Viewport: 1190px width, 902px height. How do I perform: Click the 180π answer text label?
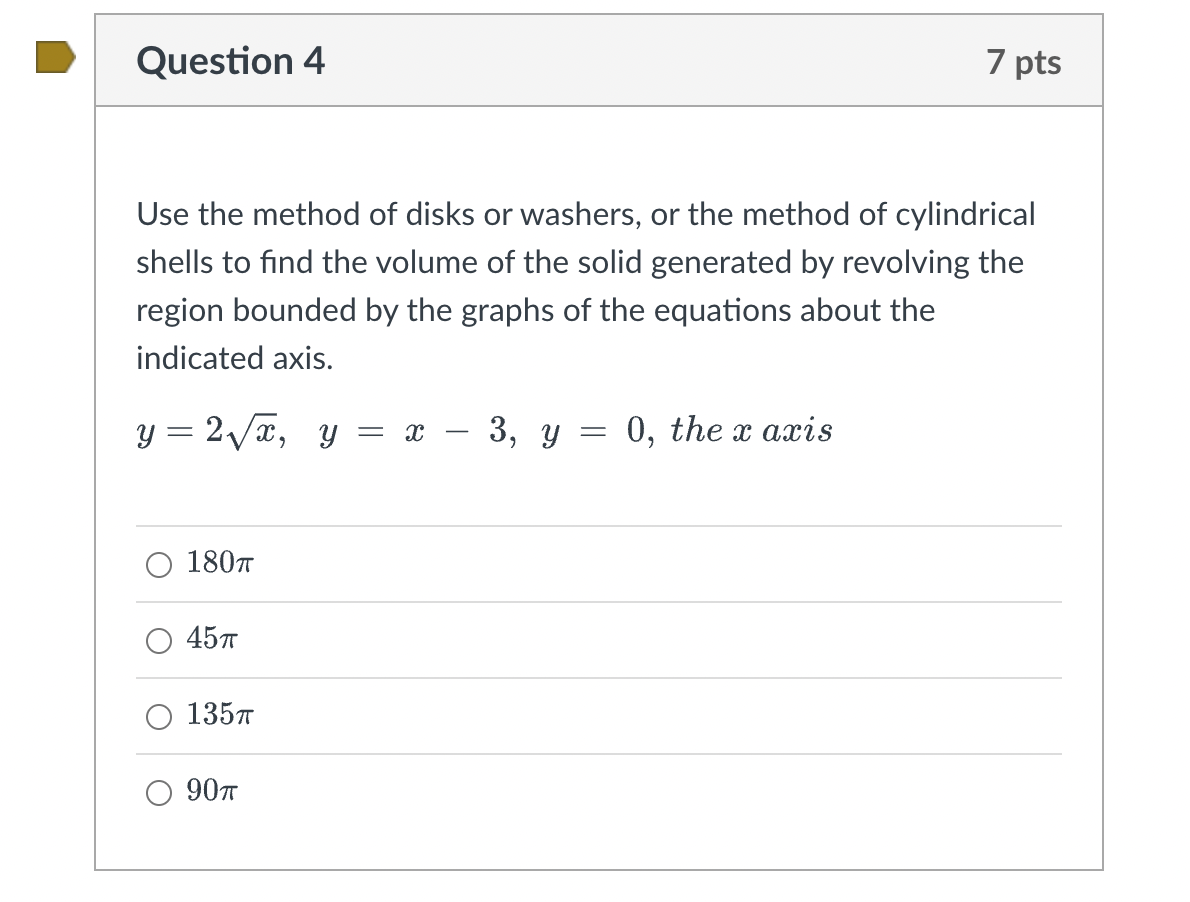(x=220, y=562)
